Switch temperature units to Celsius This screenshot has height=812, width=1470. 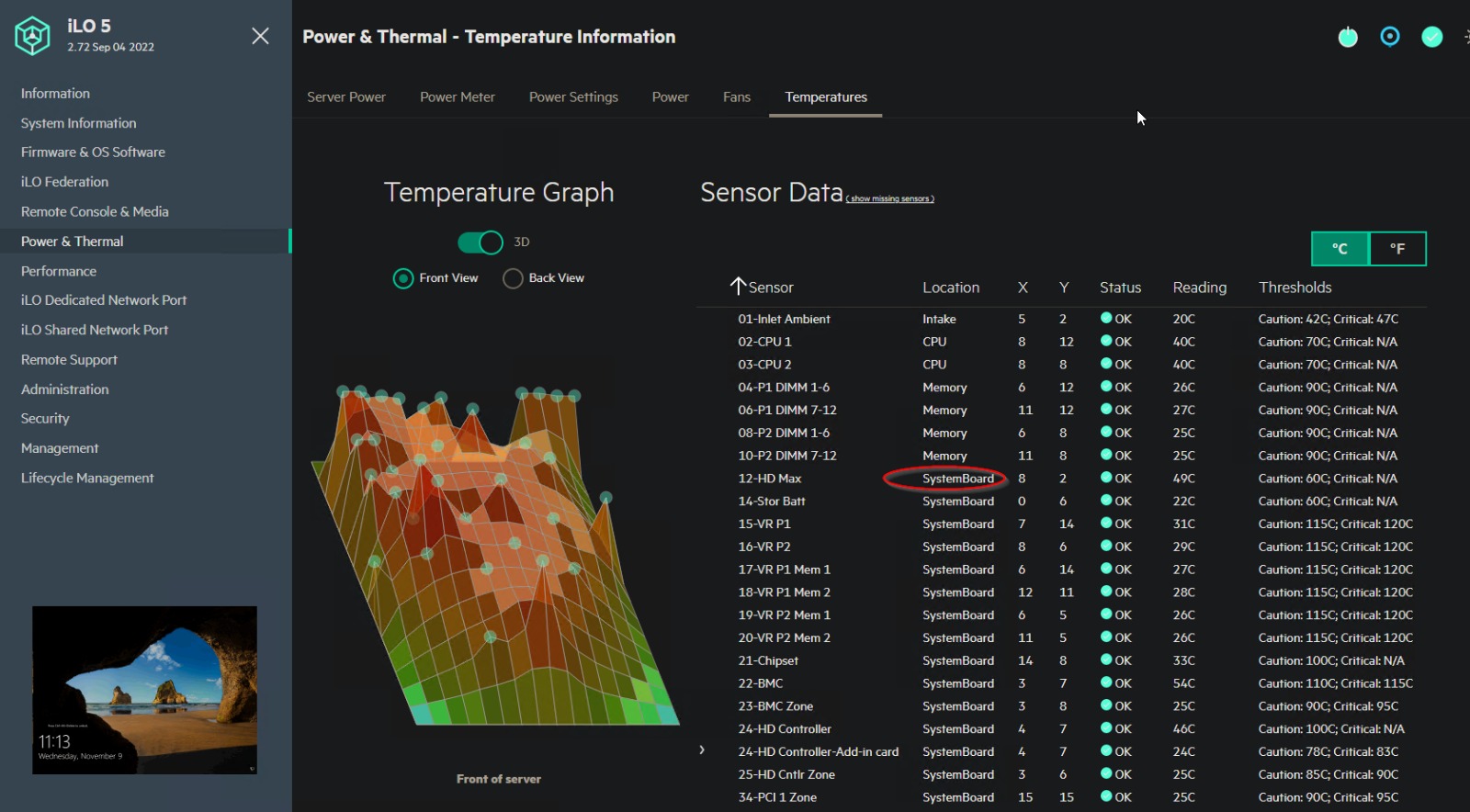pos(1340,249)
